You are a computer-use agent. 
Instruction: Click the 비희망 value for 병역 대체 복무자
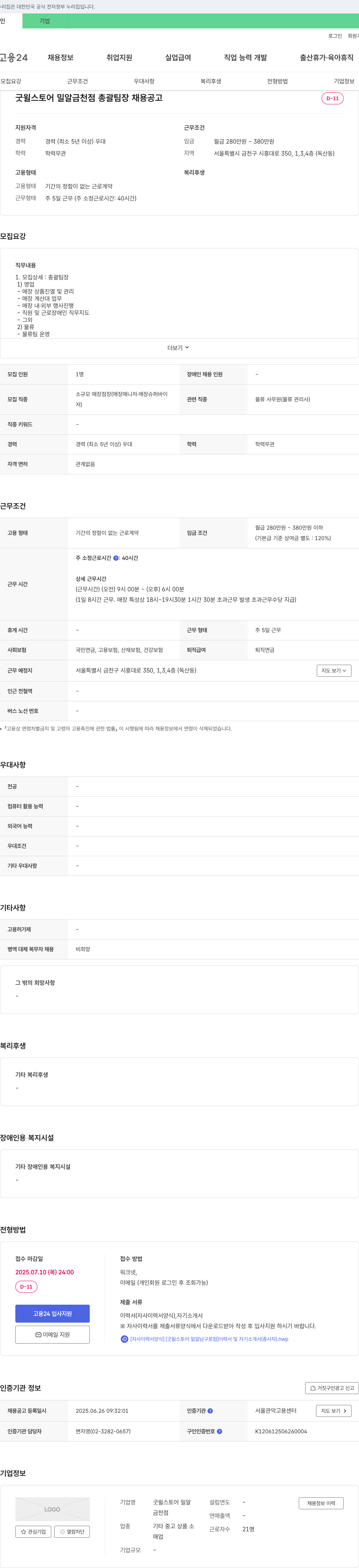[83, 950]
